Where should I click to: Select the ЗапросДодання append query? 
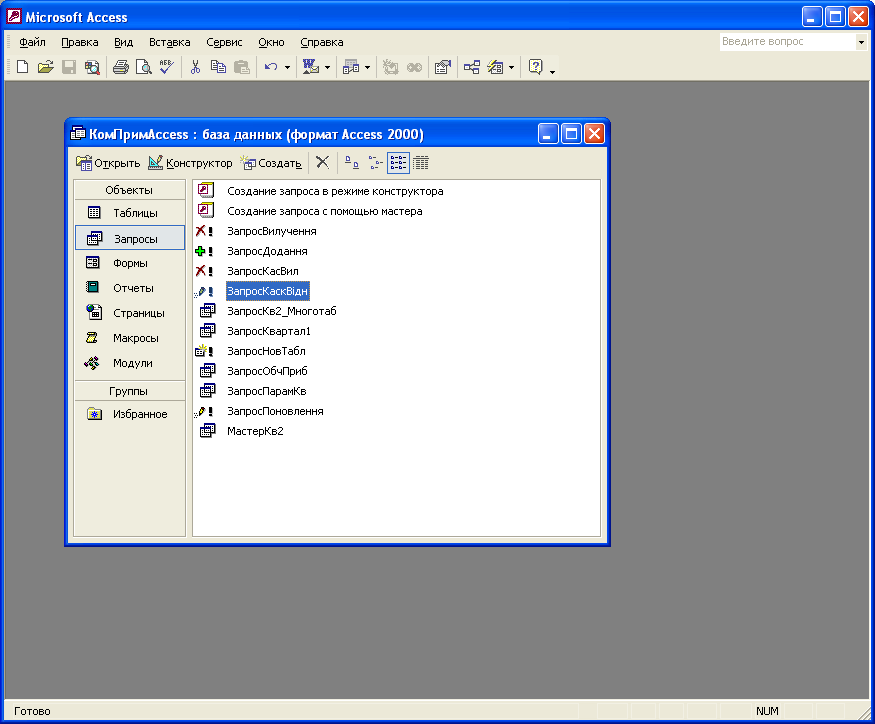[x=267, y=252]
